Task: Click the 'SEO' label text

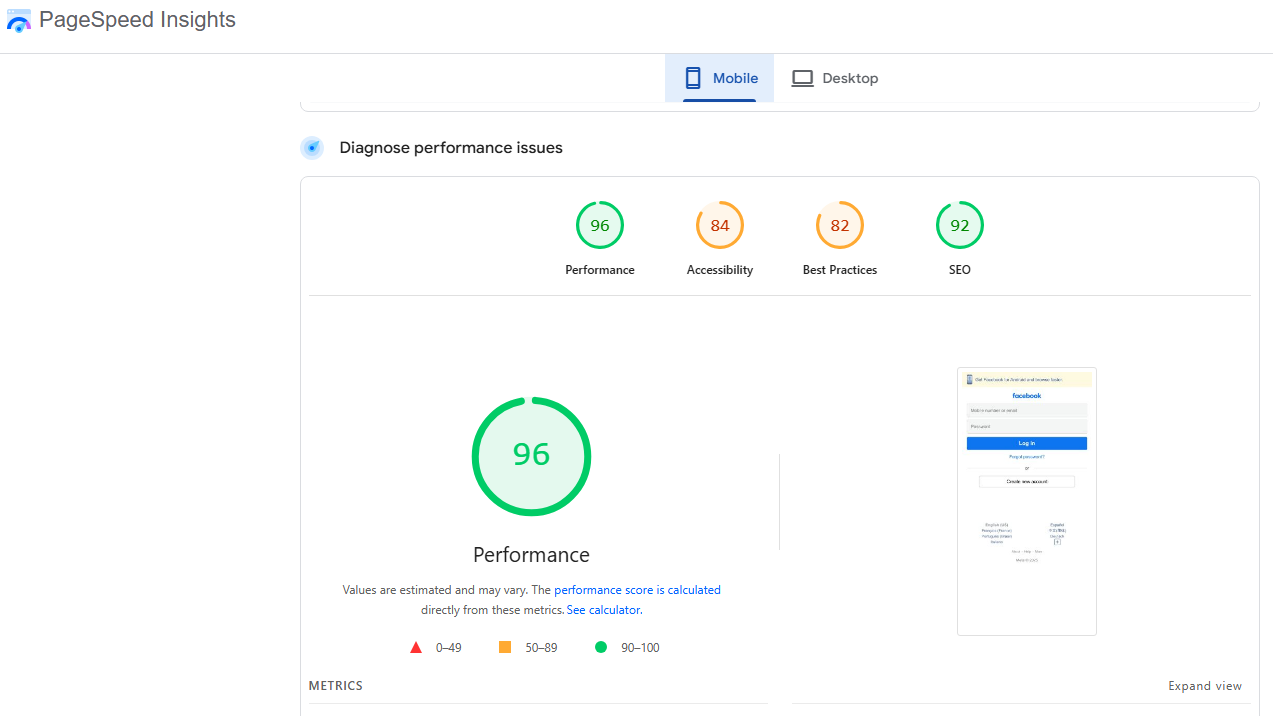Action: tap(960, 270)
